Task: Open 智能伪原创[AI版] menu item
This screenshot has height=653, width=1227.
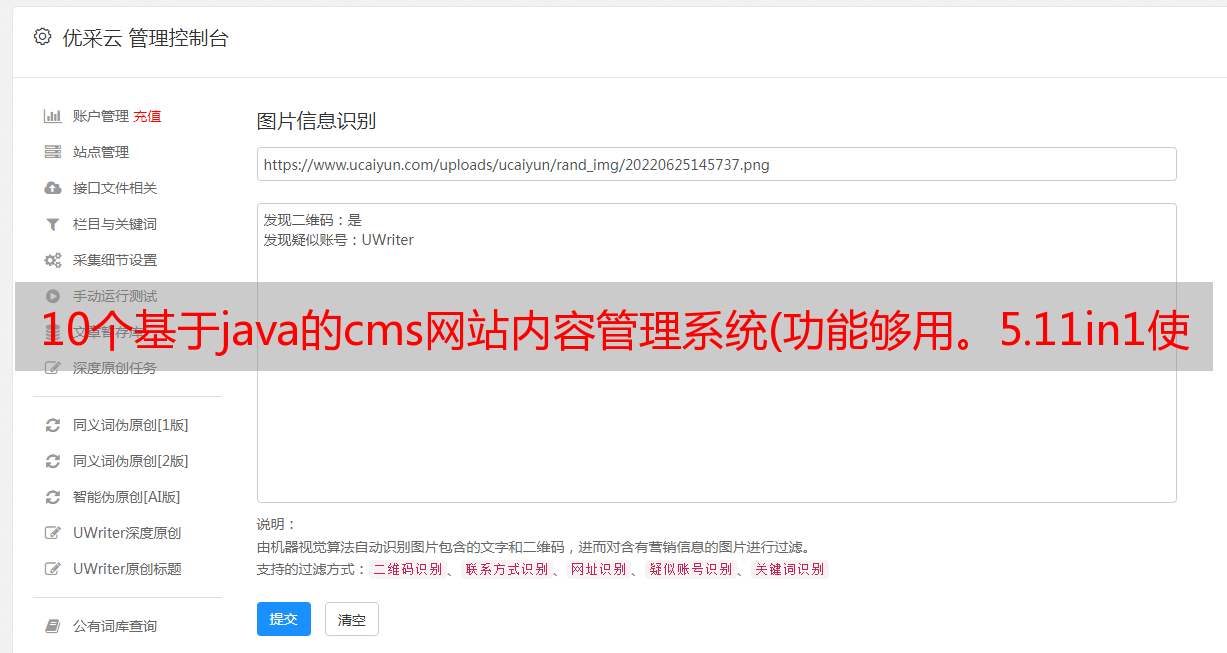Action: pos(126,497)
